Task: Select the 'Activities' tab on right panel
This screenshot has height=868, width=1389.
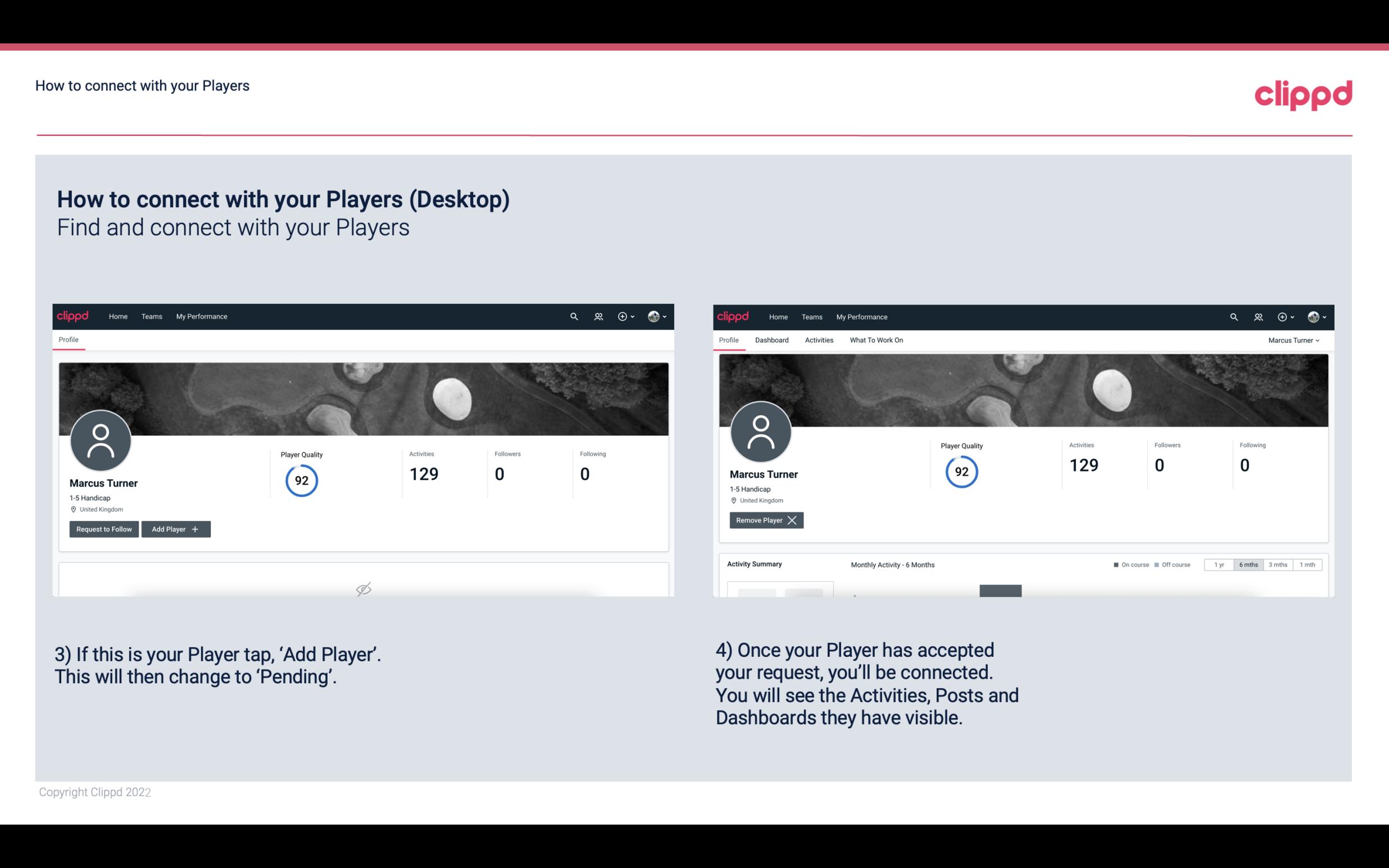Action: [x=819, y=340]
